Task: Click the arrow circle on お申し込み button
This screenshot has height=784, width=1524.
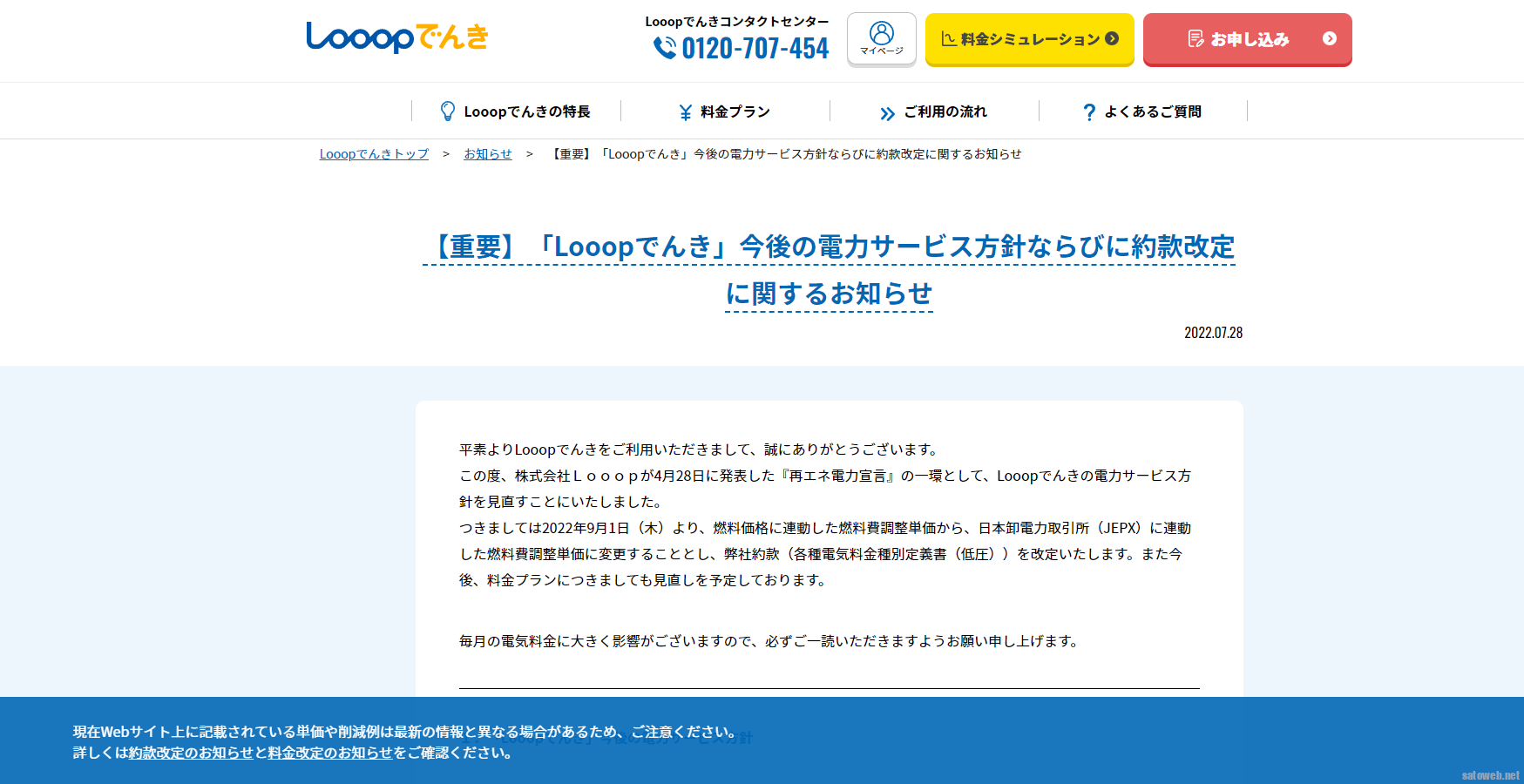Action: click(x=1330, y=38)
